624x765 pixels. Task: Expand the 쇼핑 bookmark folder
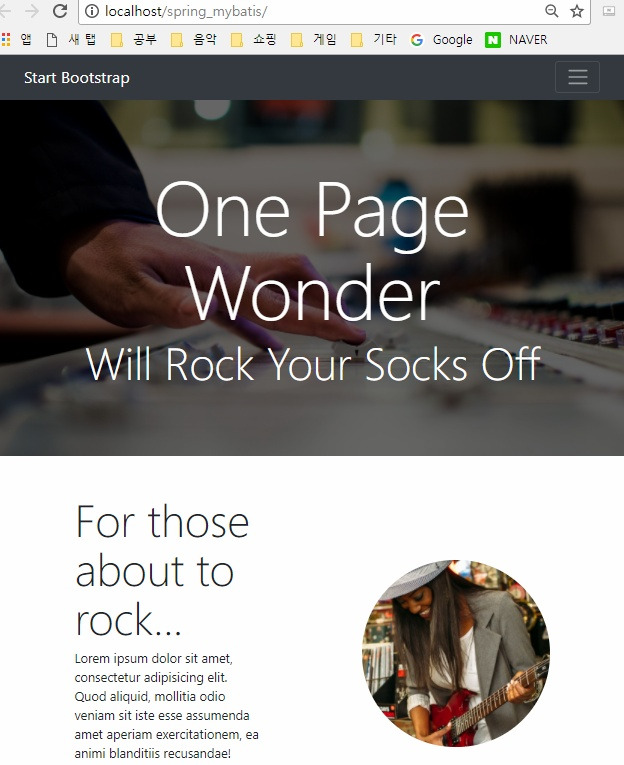[x=254, y=40]
